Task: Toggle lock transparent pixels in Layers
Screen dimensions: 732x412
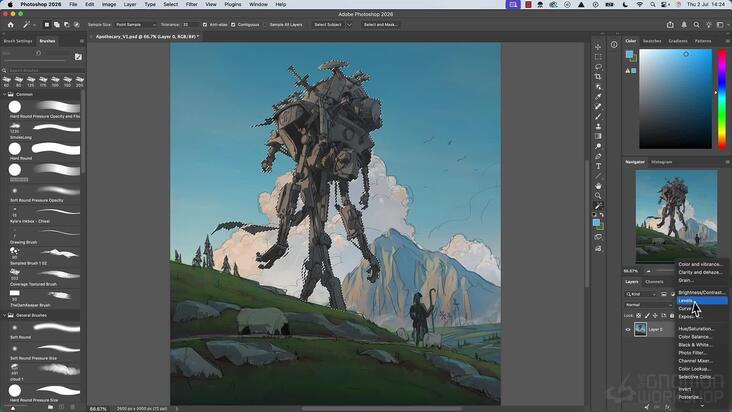Action: pos(639,316)
